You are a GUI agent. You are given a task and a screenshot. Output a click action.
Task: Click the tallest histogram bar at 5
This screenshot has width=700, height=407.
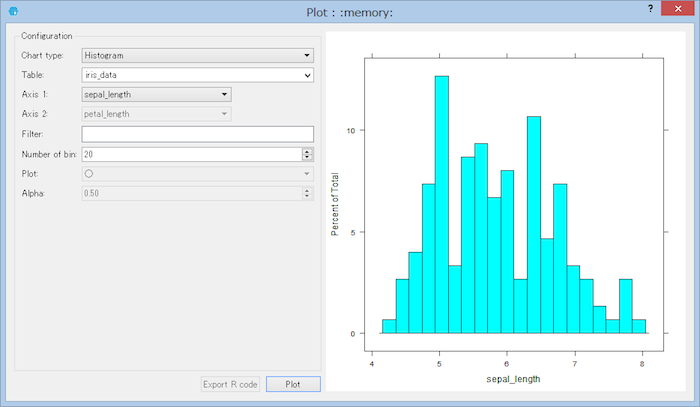pyautogui.click(x=442, y=204)
